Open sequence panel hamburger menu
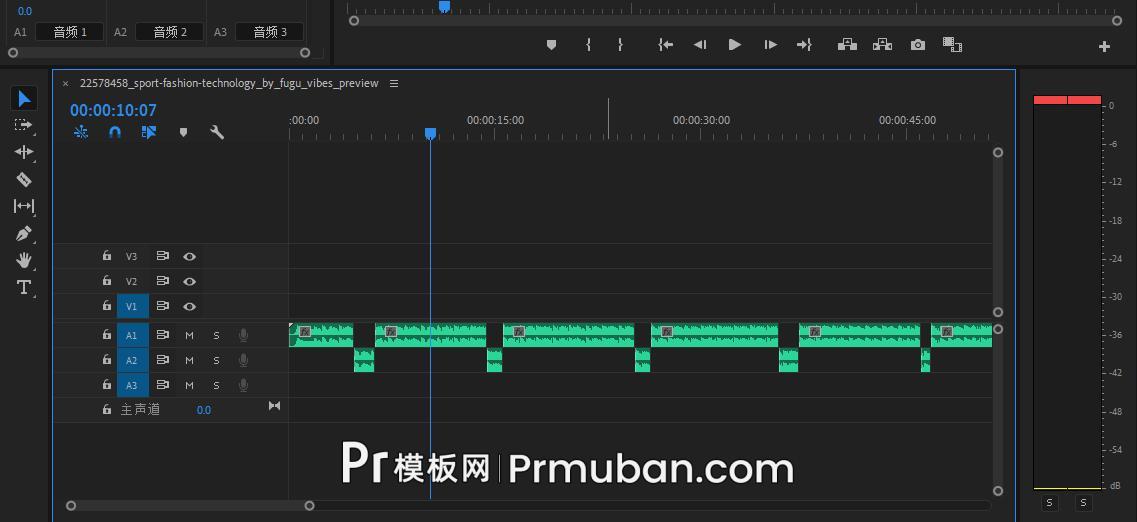 pos(394,83)
